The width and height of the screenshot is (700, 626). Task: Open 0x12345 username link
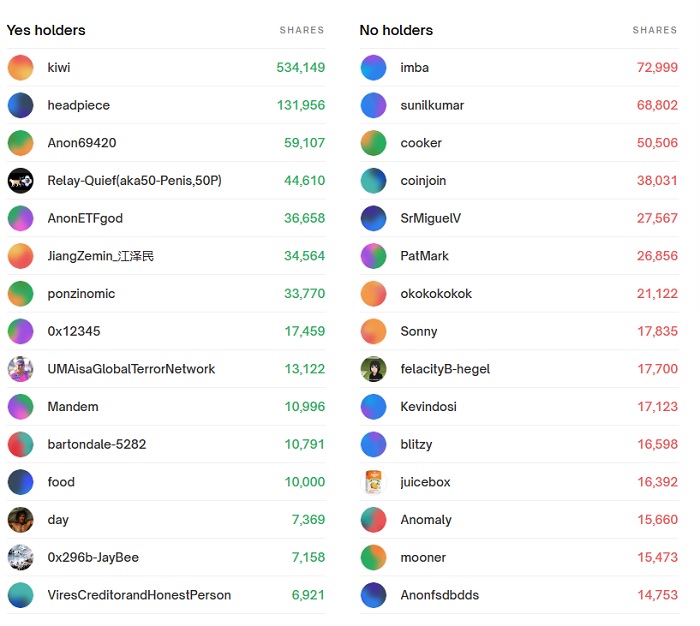coord(74,331)
